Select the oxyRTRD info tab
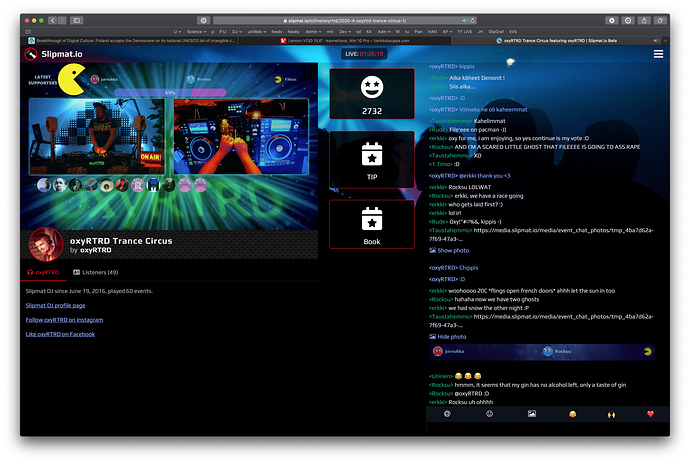 (43, 272)
